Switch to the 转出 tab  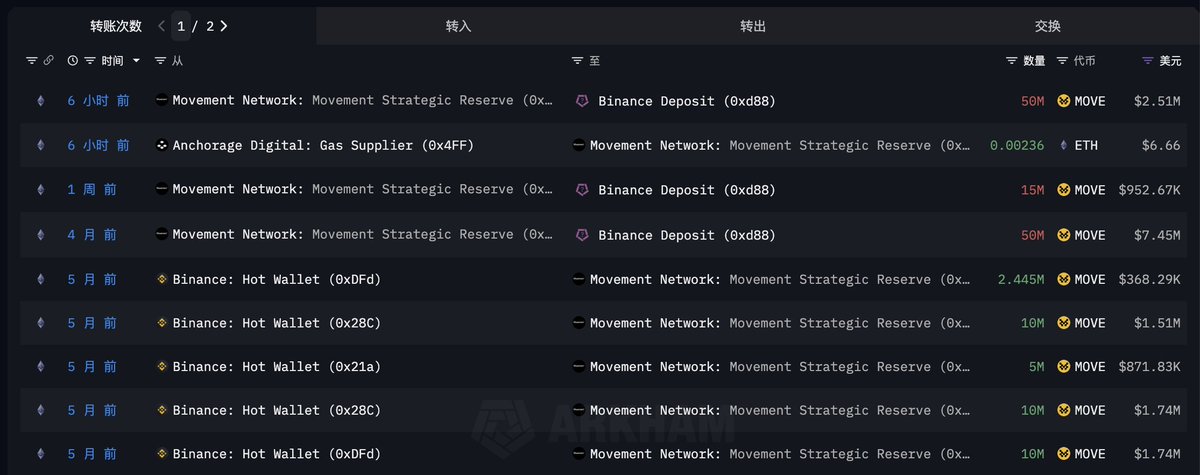click(753, 26)
